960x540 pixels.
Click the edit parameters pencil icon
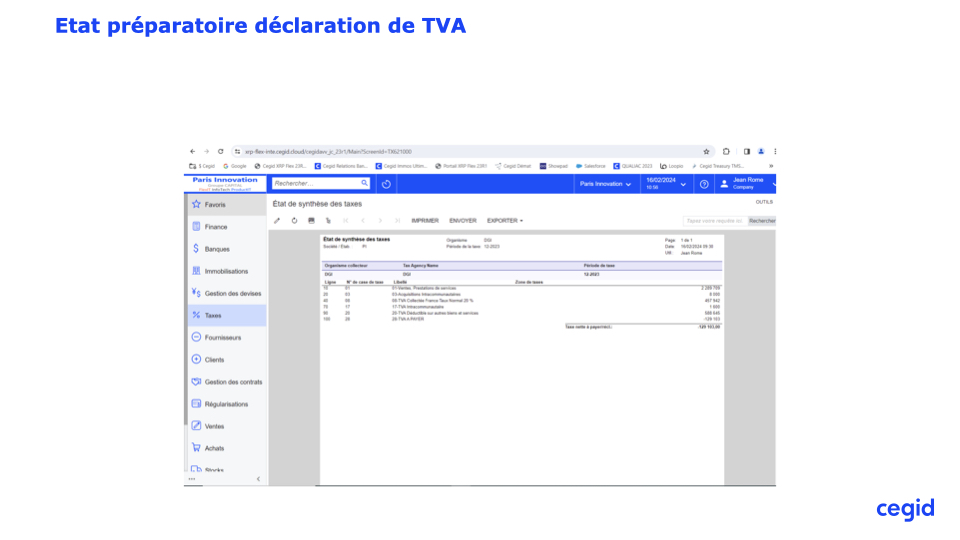277,220
